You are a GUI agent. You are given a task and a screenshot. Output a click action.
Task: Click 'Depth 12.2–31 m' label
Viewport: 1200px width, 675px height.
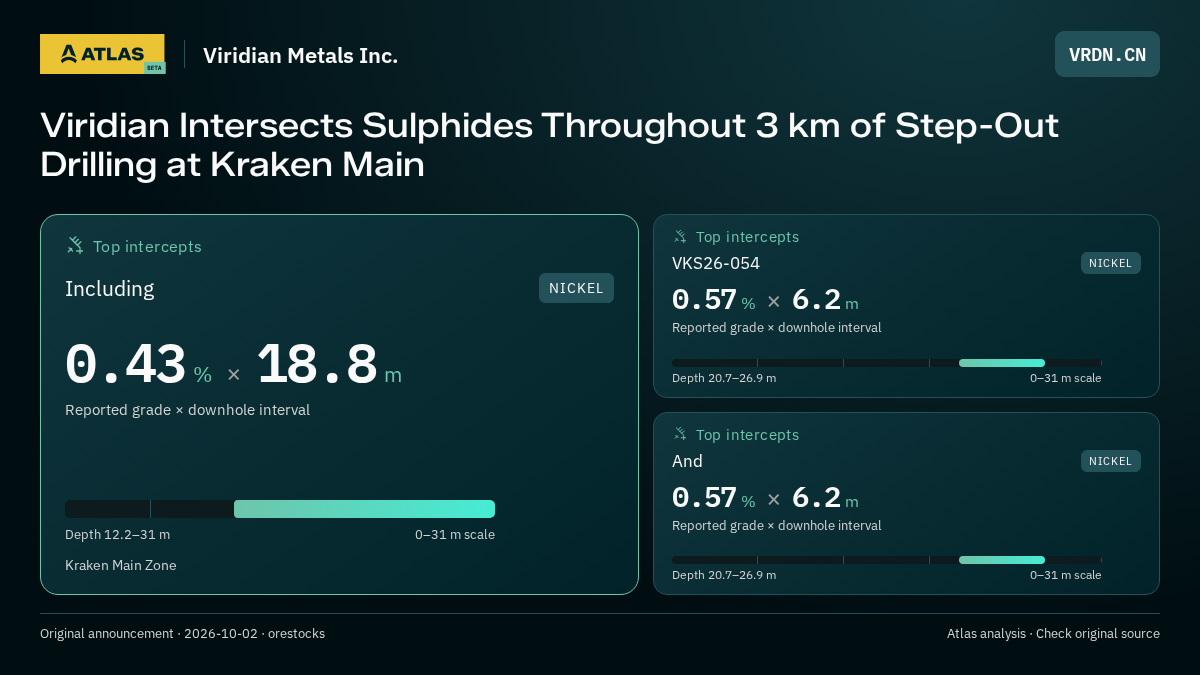117,534
